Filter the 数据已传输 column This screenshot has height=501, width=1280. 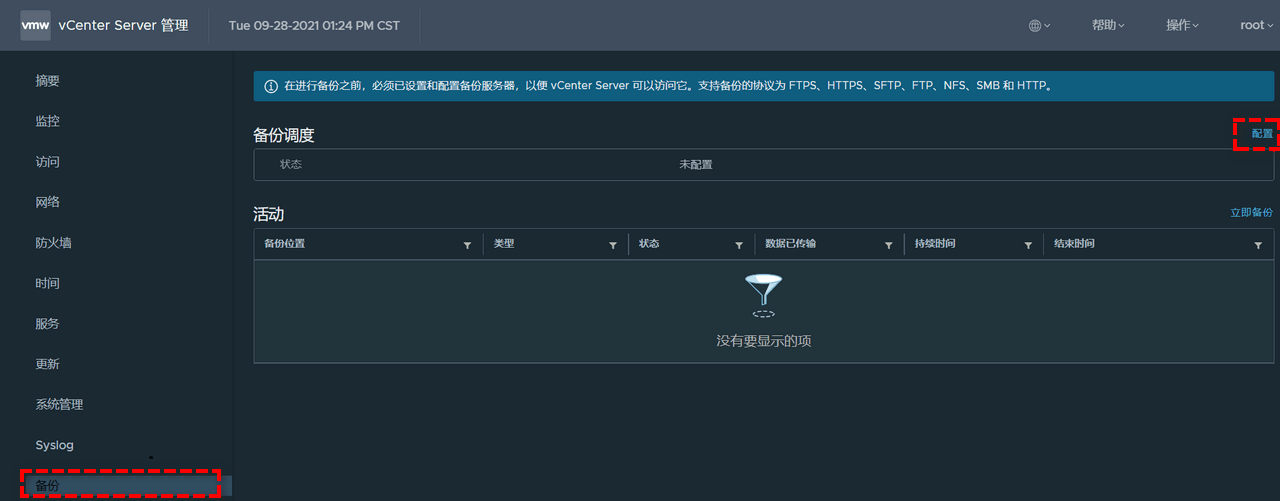tap(888, 245)
